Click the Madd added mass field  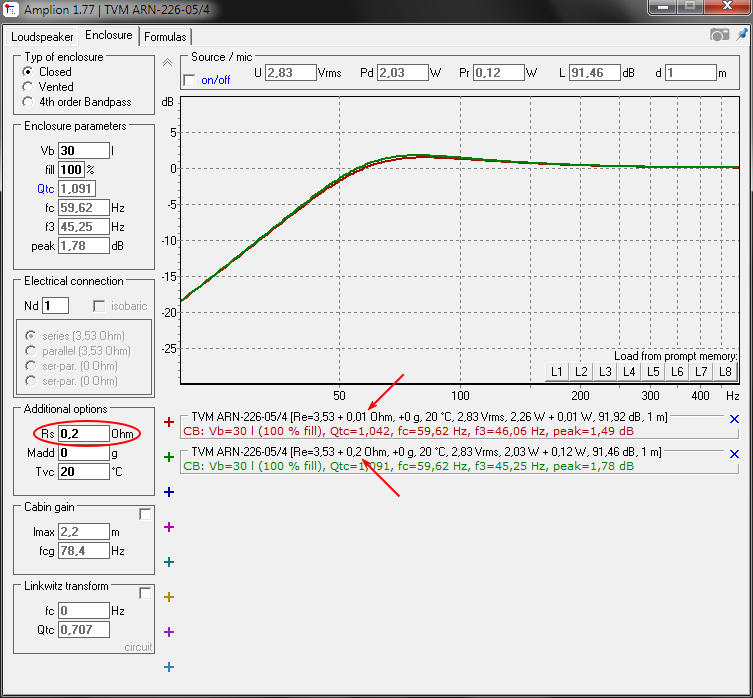tap(84, 453)
